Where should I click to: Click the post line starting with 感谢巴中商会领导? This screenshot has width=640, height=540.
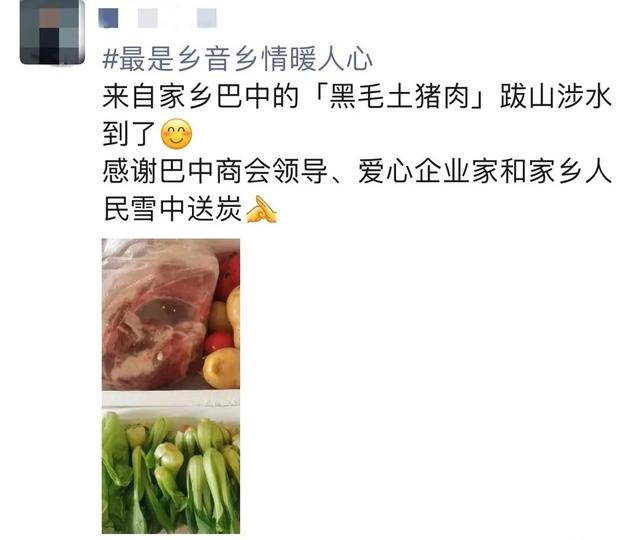click(357, 172)
